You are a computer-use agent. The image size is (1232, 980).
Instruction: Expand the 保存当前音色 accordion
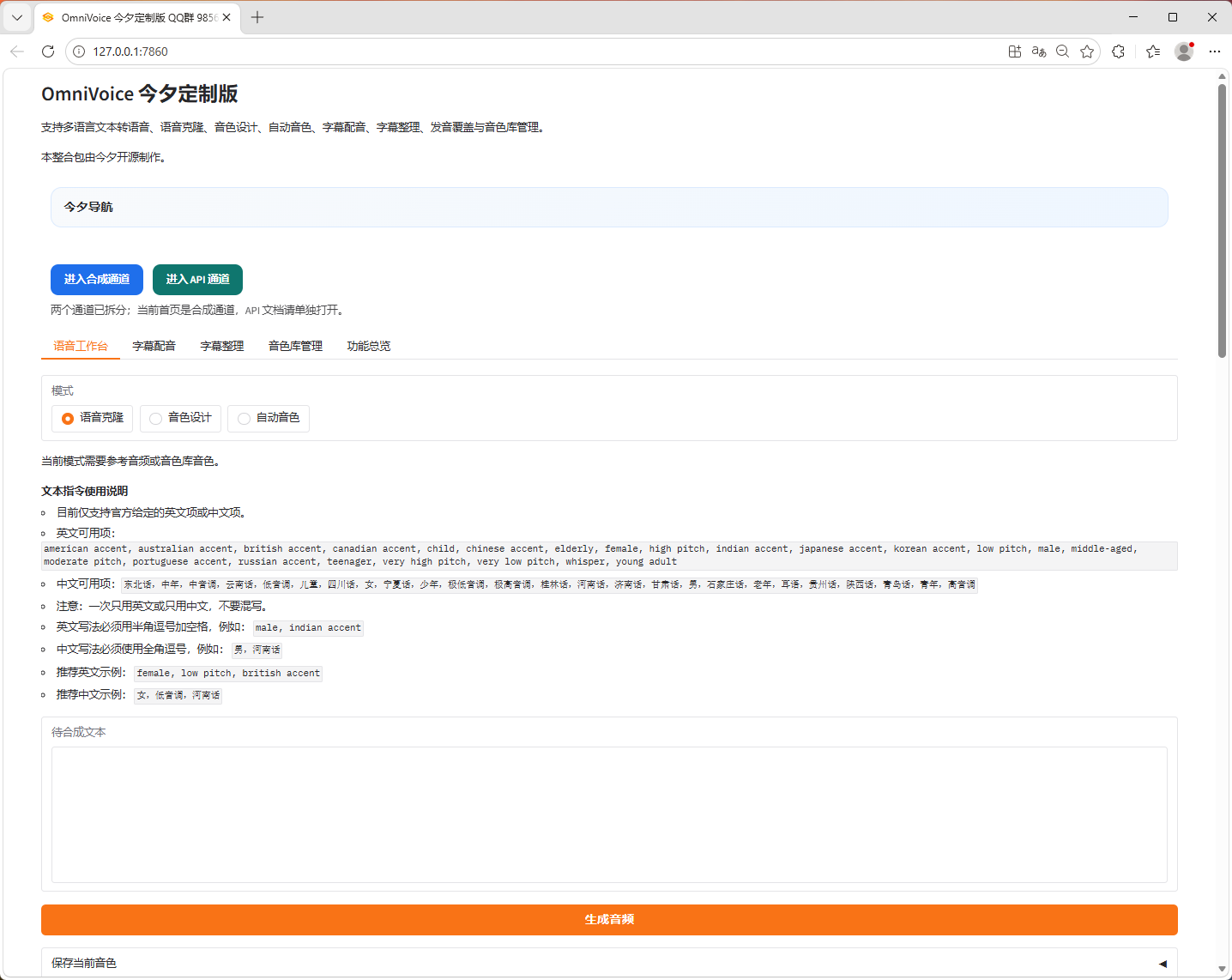608,963
